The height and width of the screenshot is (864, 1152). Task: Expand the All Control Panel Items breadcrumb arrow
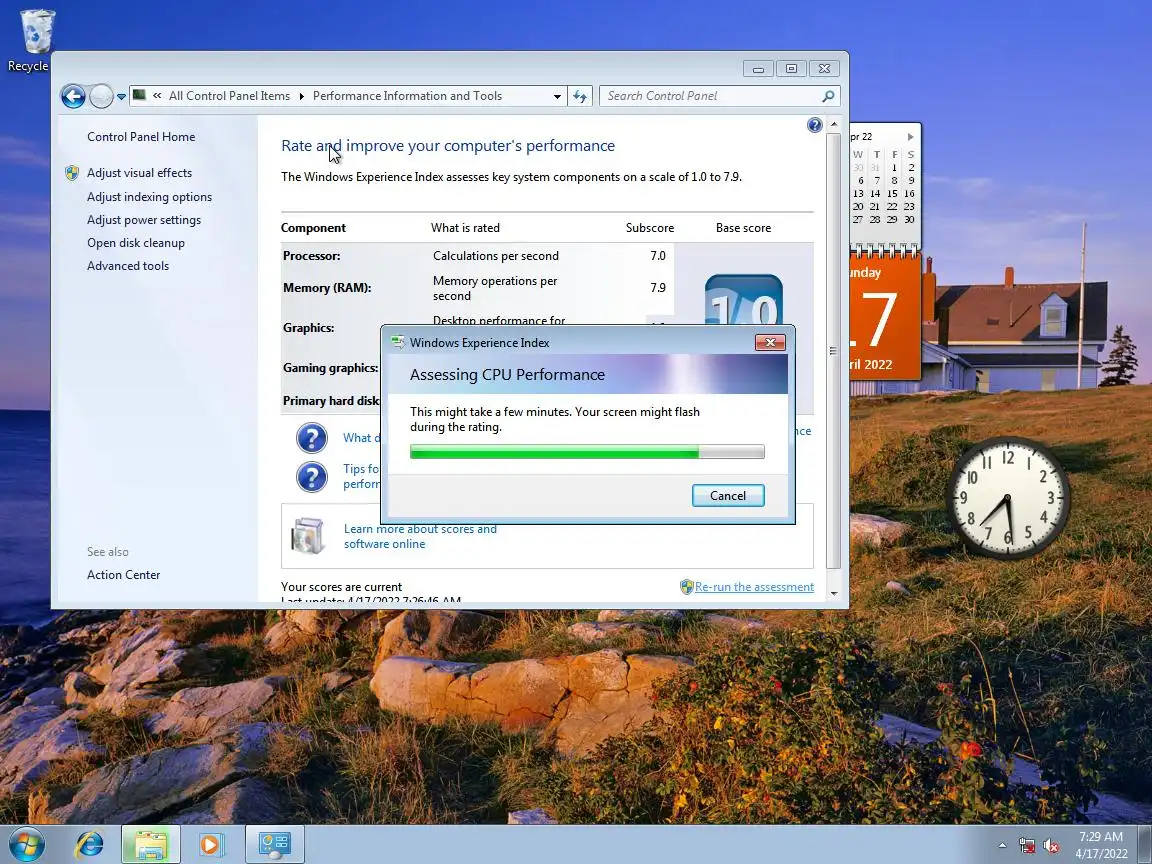pos(301,96)
